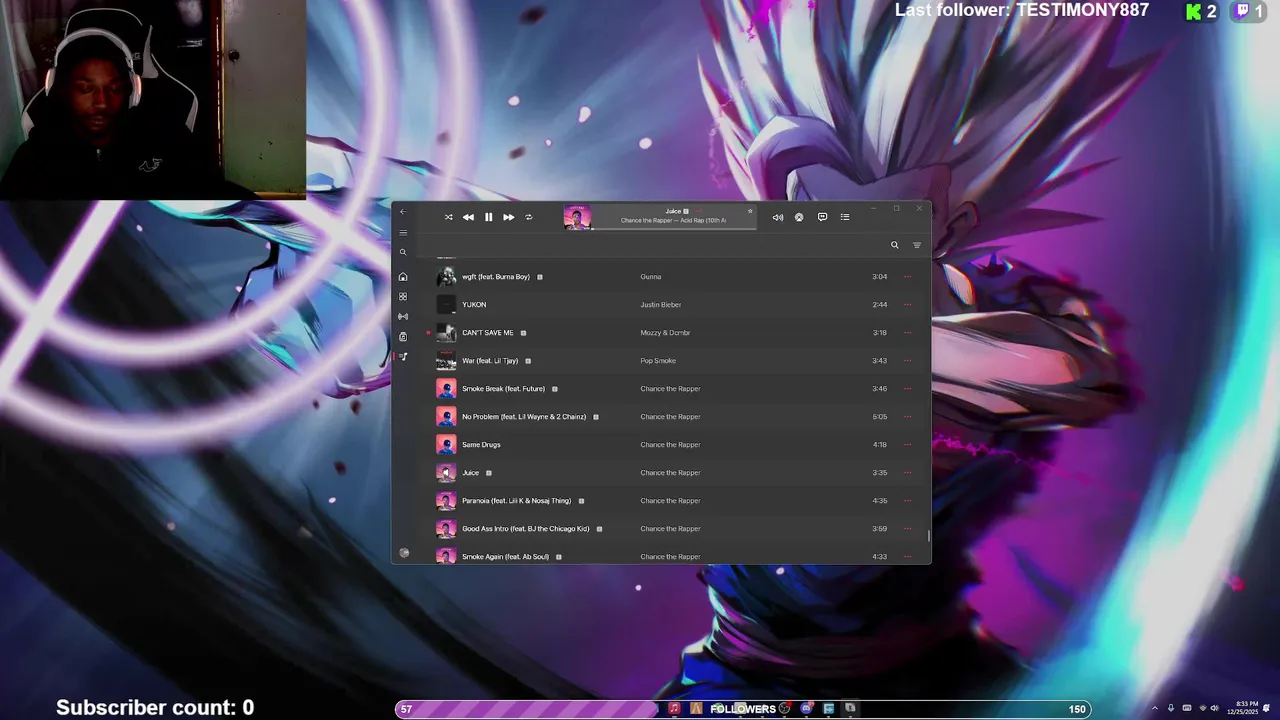Open artist link 'Gunna'

(651, 277)
